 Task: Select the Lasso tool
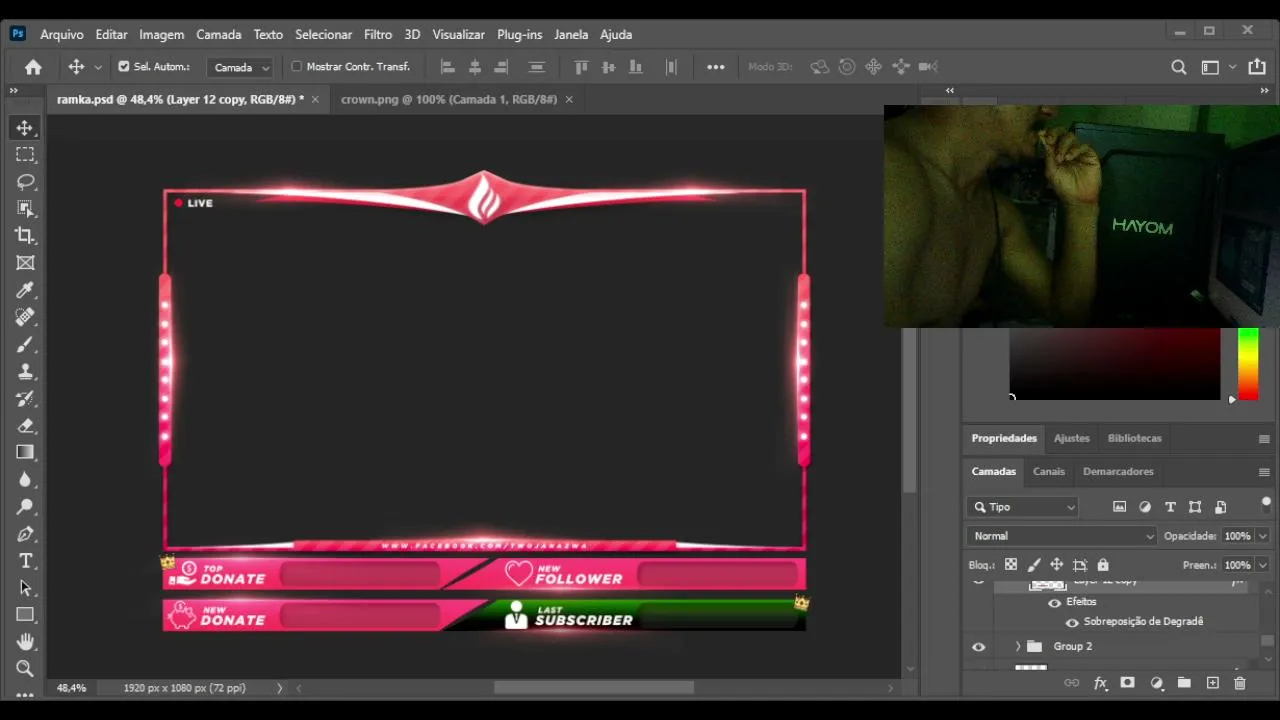click(25, 182)
